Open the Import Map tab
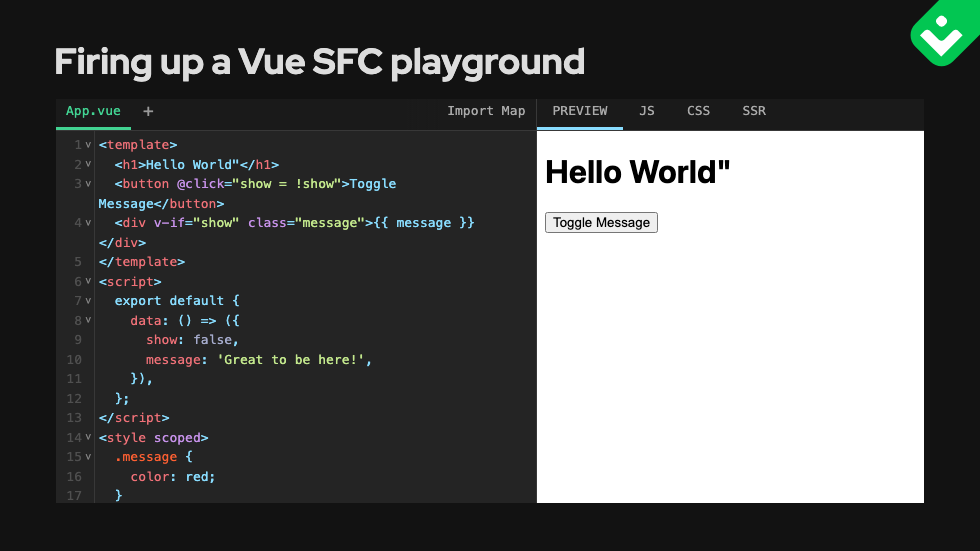This screenshot has height=551, width=980. 486,111
